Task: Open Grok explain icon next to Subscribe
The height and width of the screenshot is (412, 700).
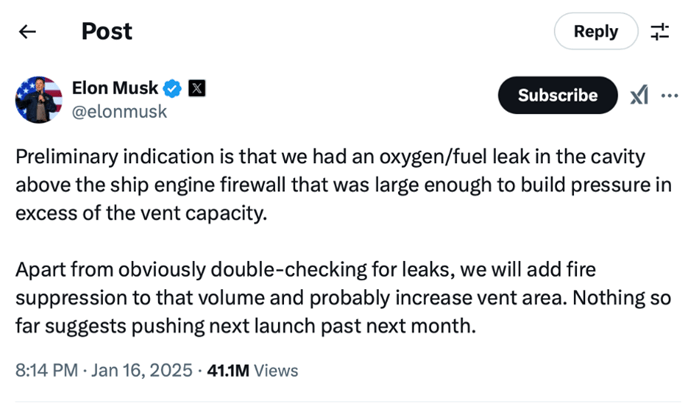Action: point(639,96)
